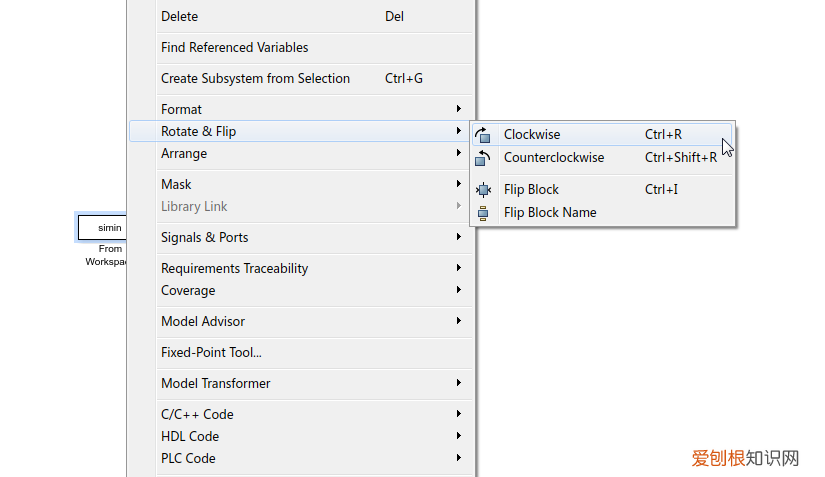The height and width of the screenshot is (477, 825).
Task: Click the Counterclockwise rotate icon
Action: pos(484,158)
